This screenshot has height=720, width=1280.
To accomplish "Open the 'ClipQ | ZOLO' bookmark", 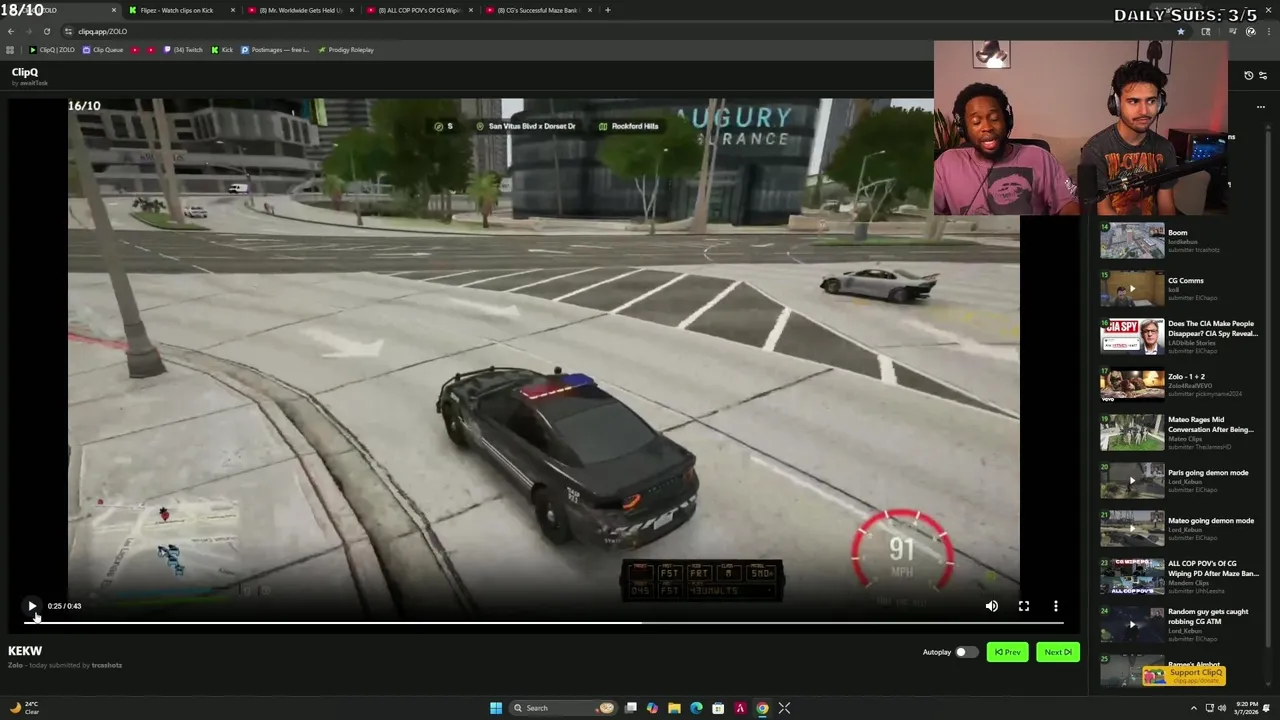I will [x=52, y=50].
